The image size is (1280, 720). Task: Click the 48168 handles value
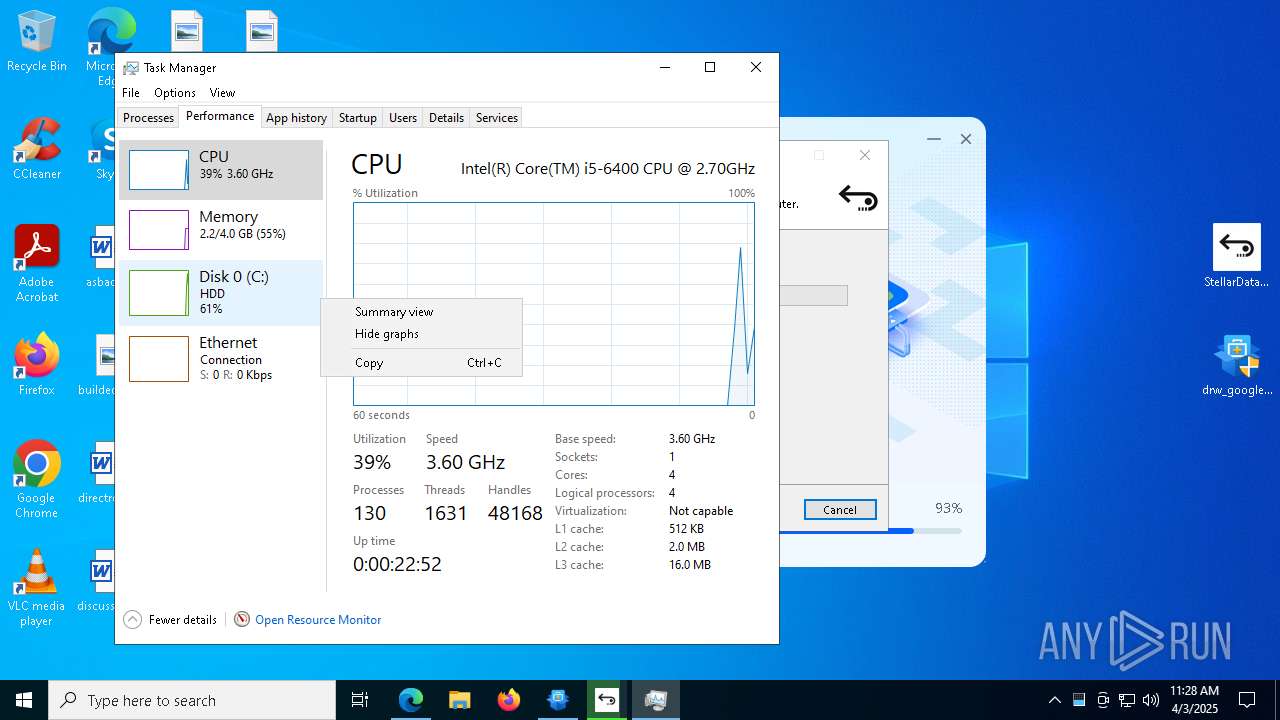point(515,513)
